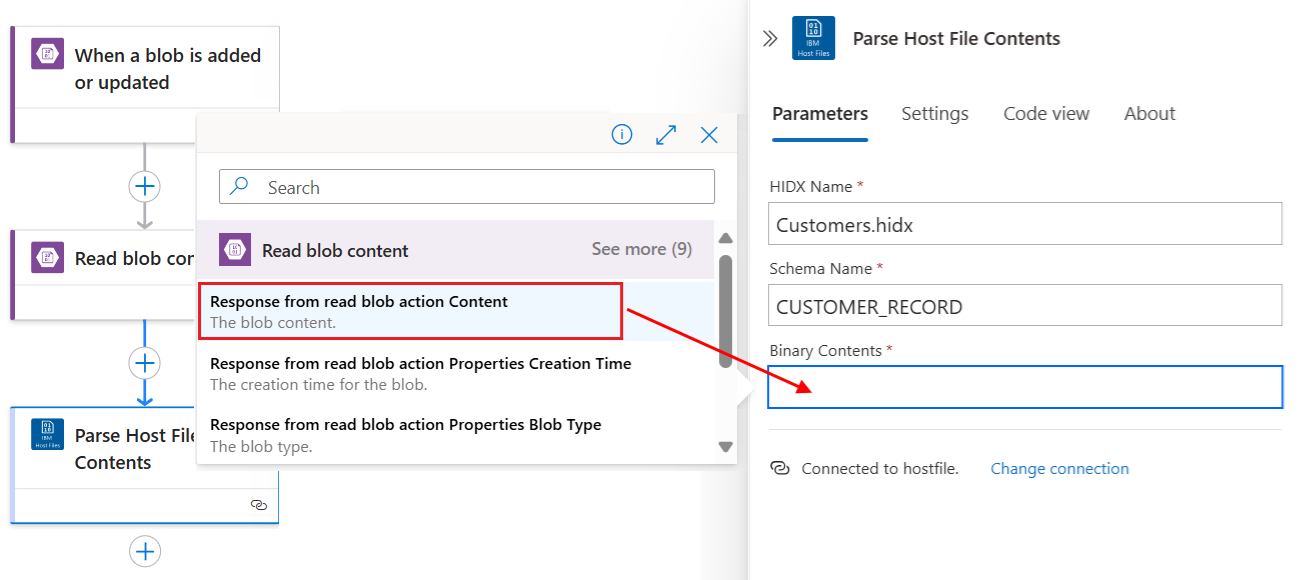Click See more (9) for Read blob content

641,249
